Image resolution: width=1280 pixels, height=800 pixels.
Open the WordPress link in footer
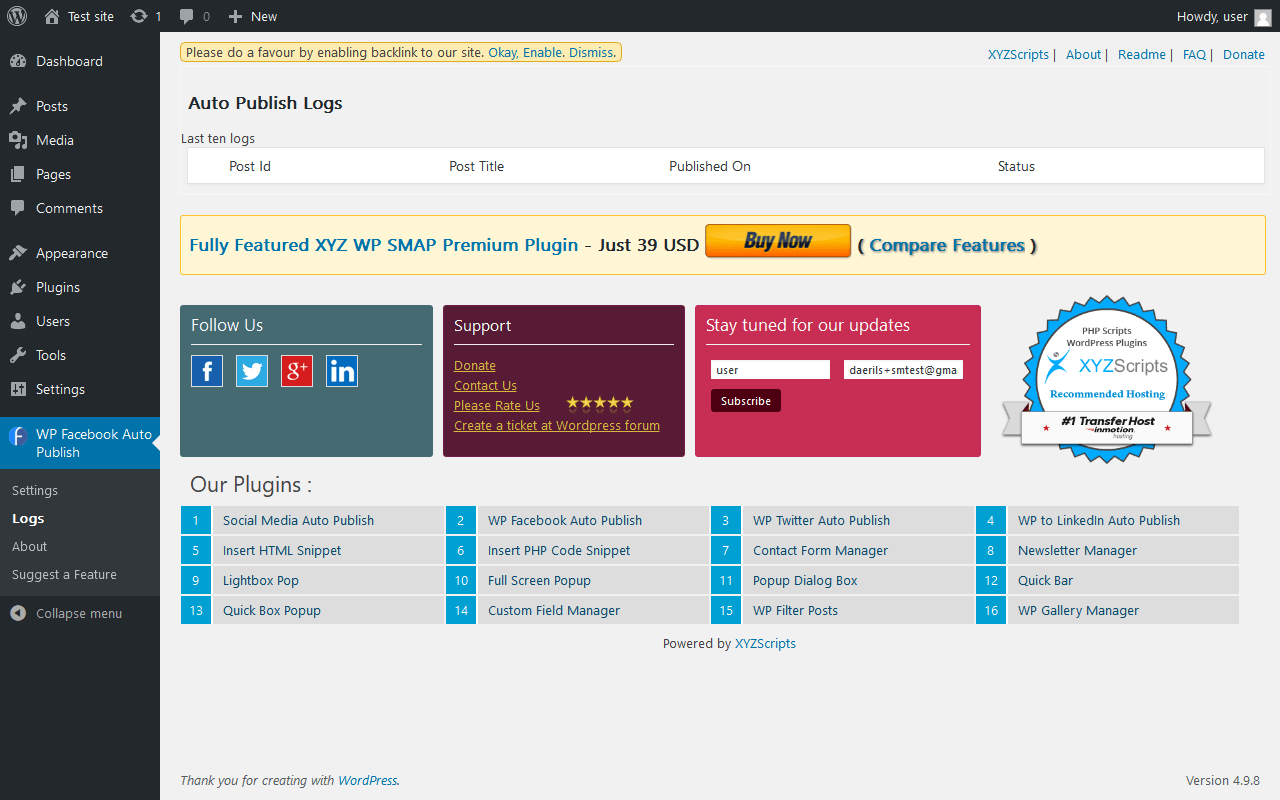click(367, 780)
